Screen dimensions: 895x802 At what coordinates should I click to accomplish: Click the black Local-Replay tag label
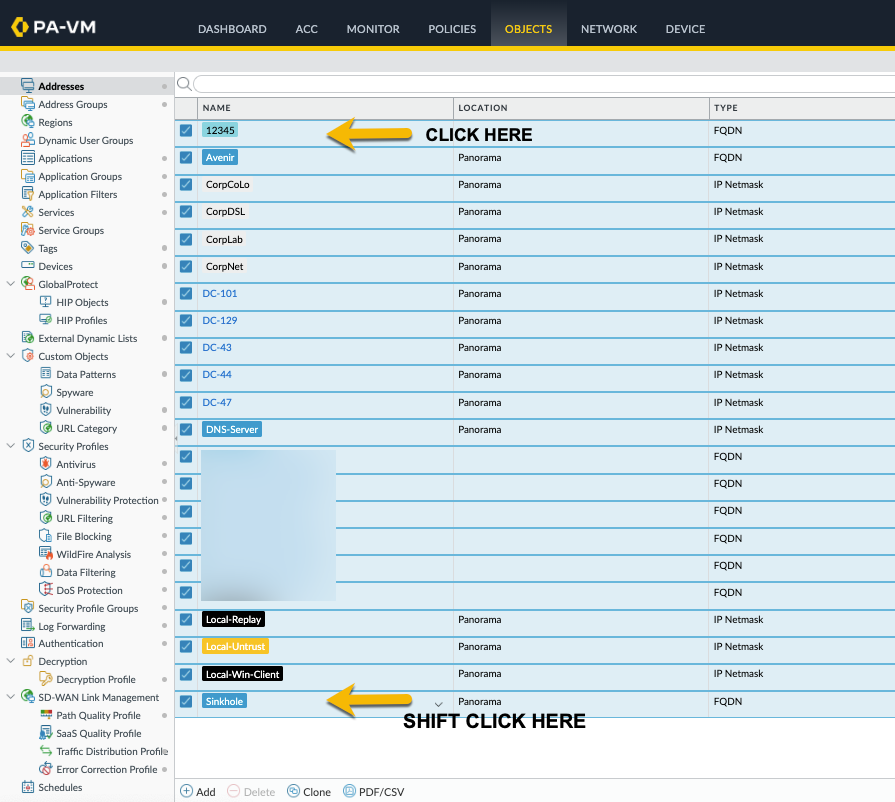pos(233,619)
